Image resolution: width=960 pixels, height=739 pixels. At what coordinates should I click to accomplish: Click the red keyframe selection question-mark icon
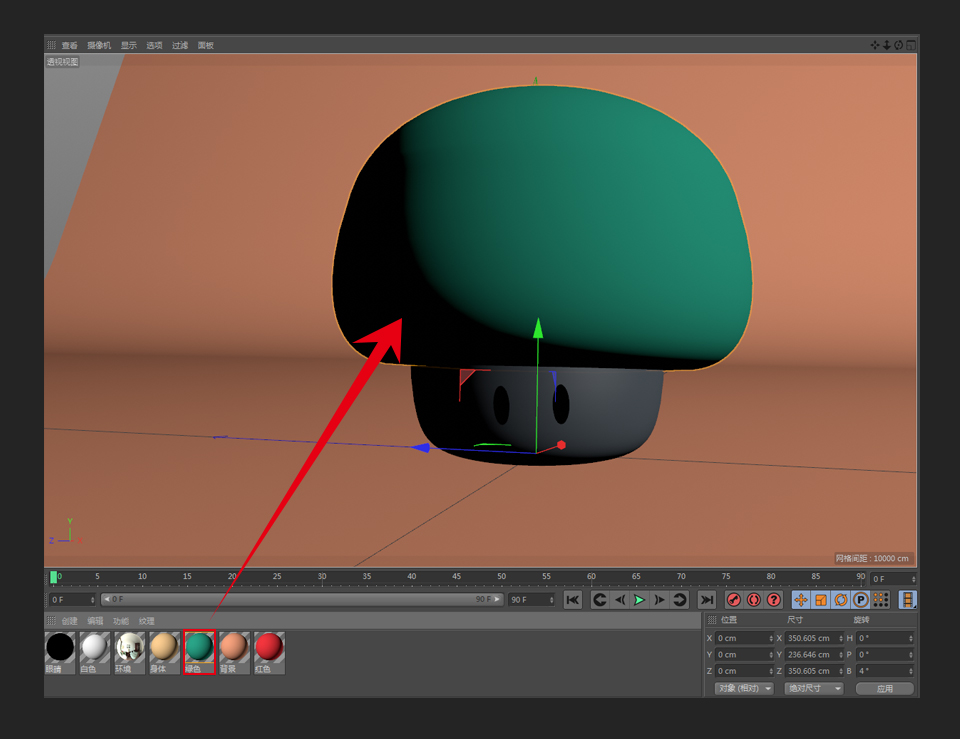(x=773, y=600)
